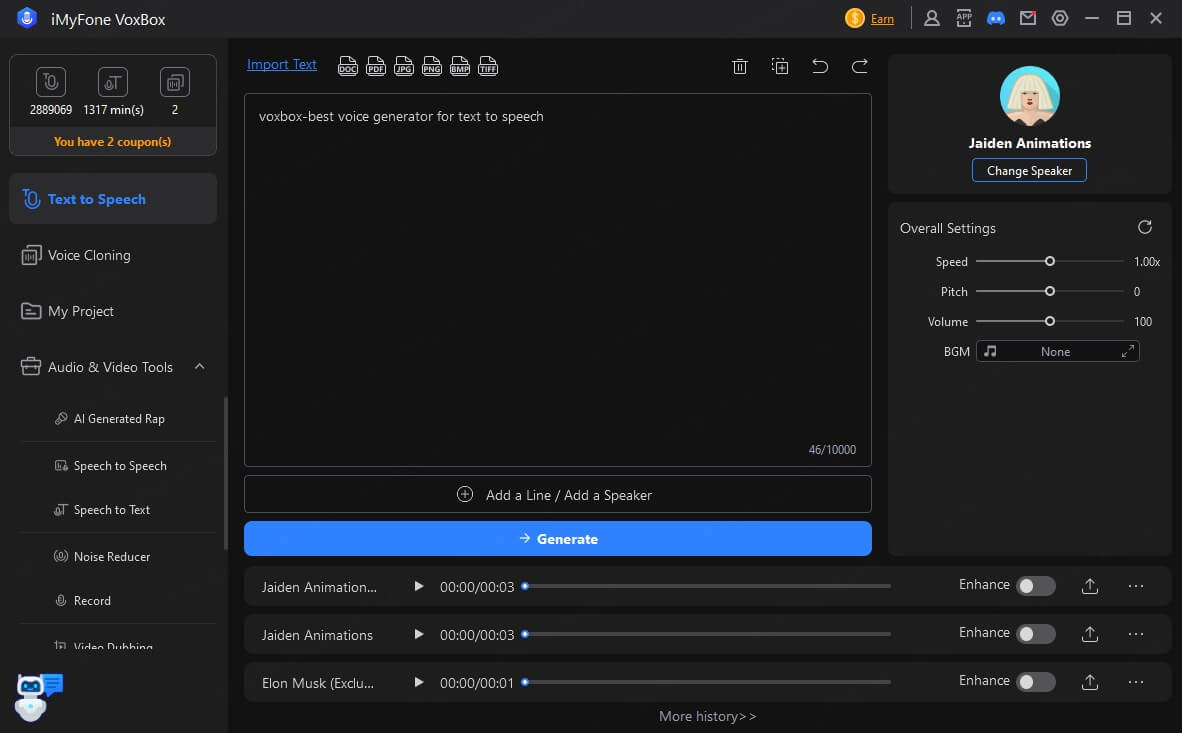Click Add a Line / Add a Speaker

pos(558,495)
